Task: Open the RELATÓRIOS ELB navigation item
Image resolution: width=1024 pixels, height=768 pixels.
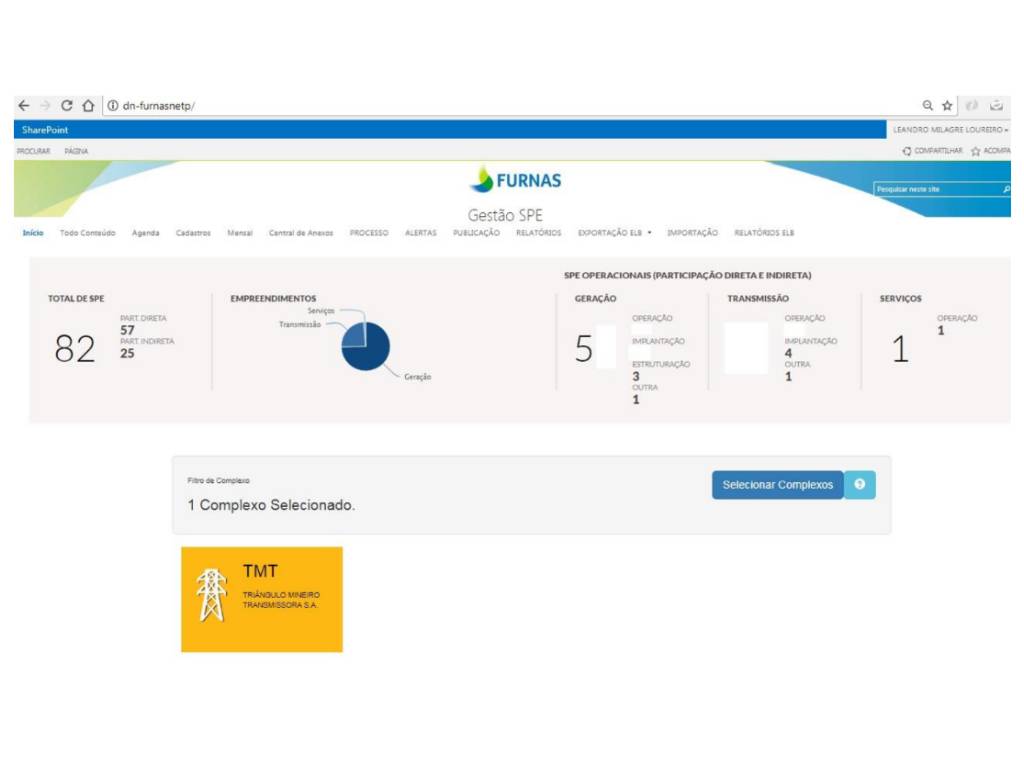Action: pyautogui.click(x=764, y=232)
